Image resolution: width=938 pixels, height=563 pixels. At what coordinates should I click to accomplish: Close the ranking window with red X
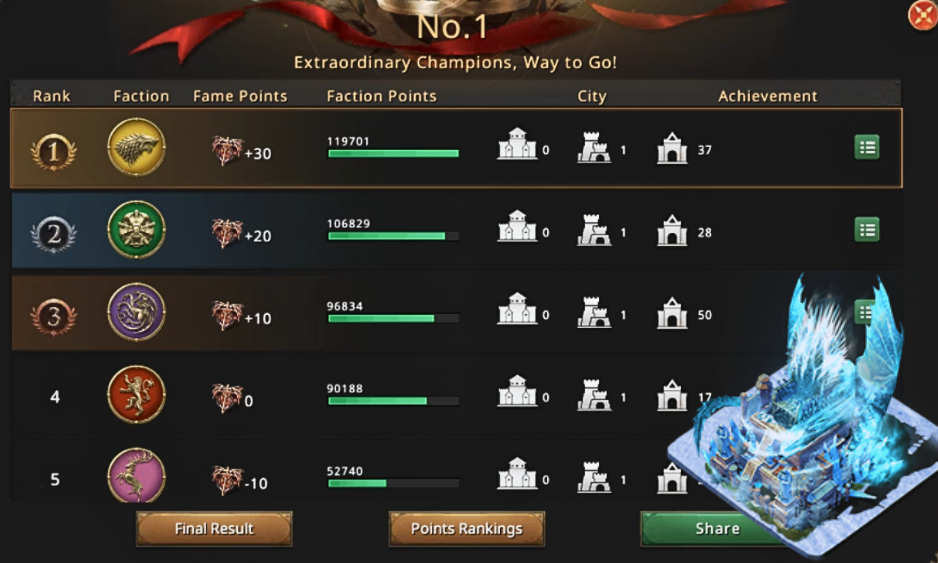922,15
